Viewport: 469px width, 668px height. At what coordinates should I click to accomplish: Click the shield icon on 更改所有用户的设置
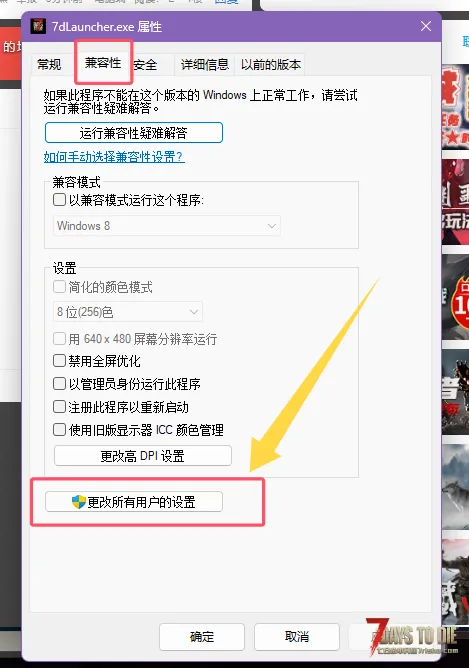(79, 501)
